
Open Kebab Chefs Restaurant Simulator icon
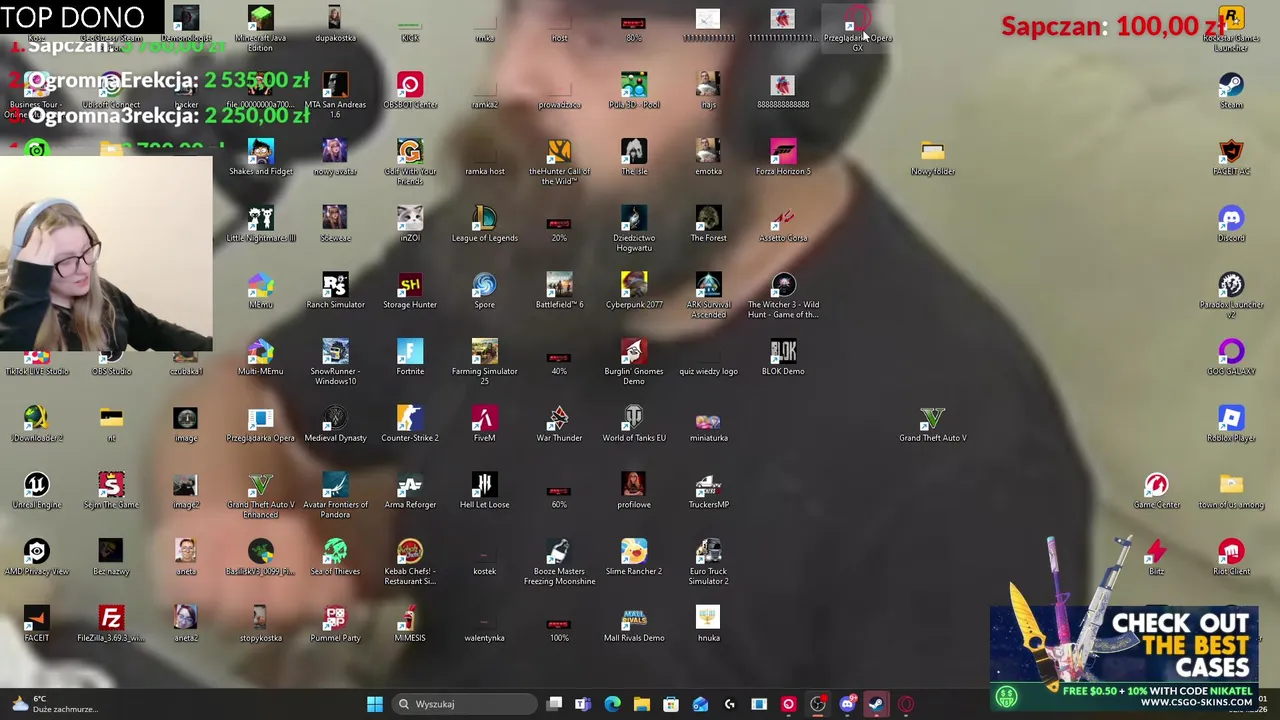(410, 563)
